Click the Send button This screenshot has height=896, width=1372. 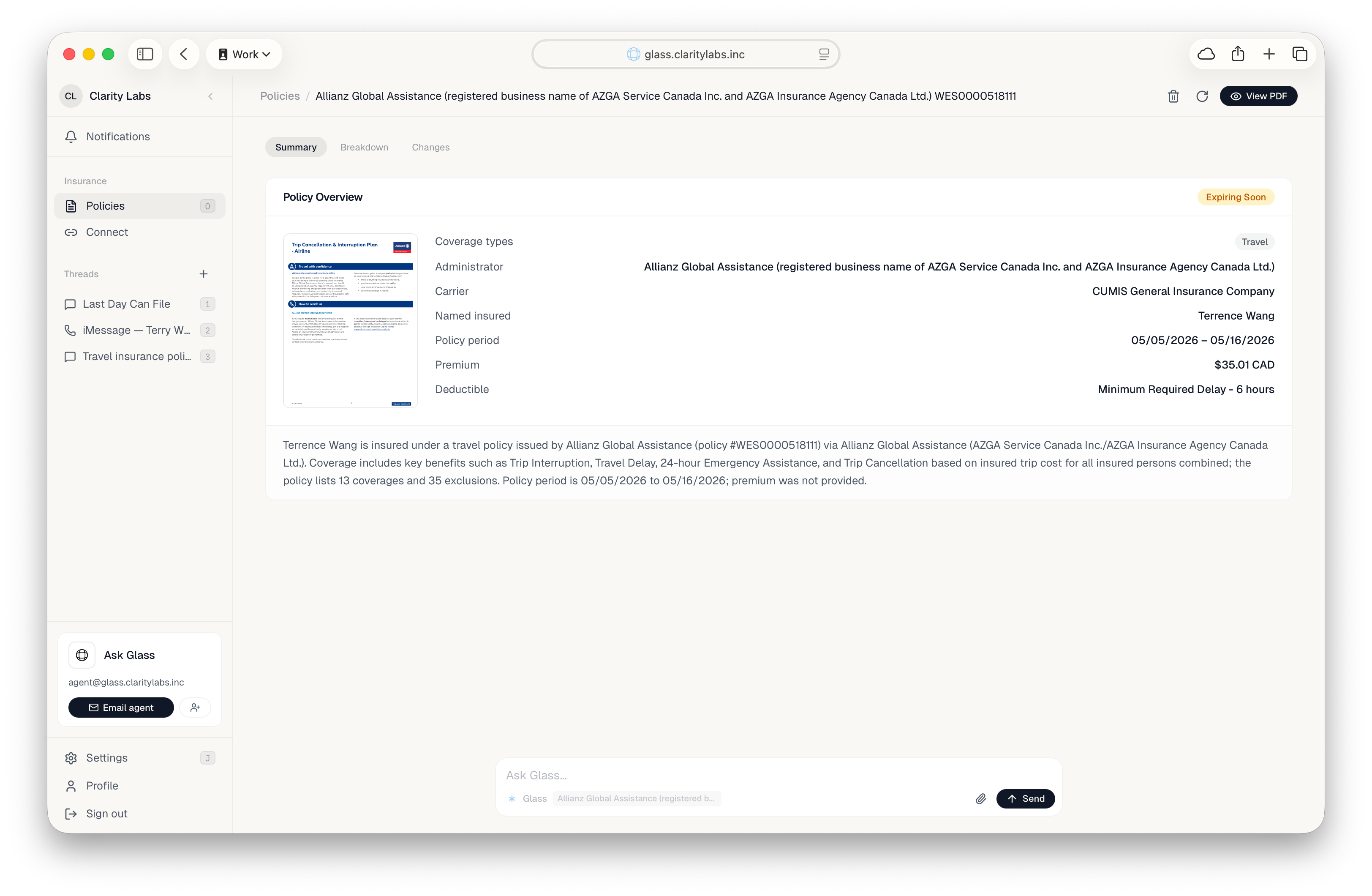1026,798
